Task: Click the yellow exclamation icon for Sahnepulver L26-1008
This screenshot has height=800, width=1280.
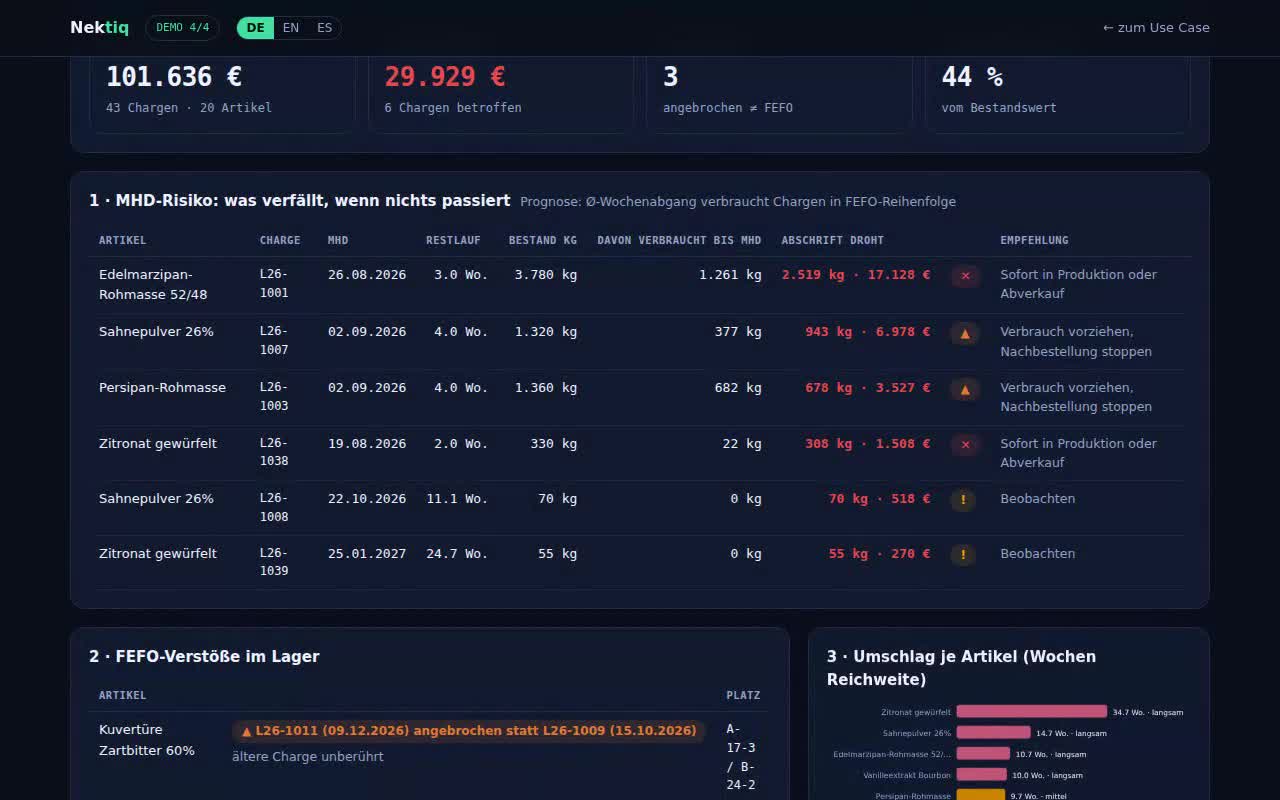Action: pyautogui.click(x=963, y=500)
